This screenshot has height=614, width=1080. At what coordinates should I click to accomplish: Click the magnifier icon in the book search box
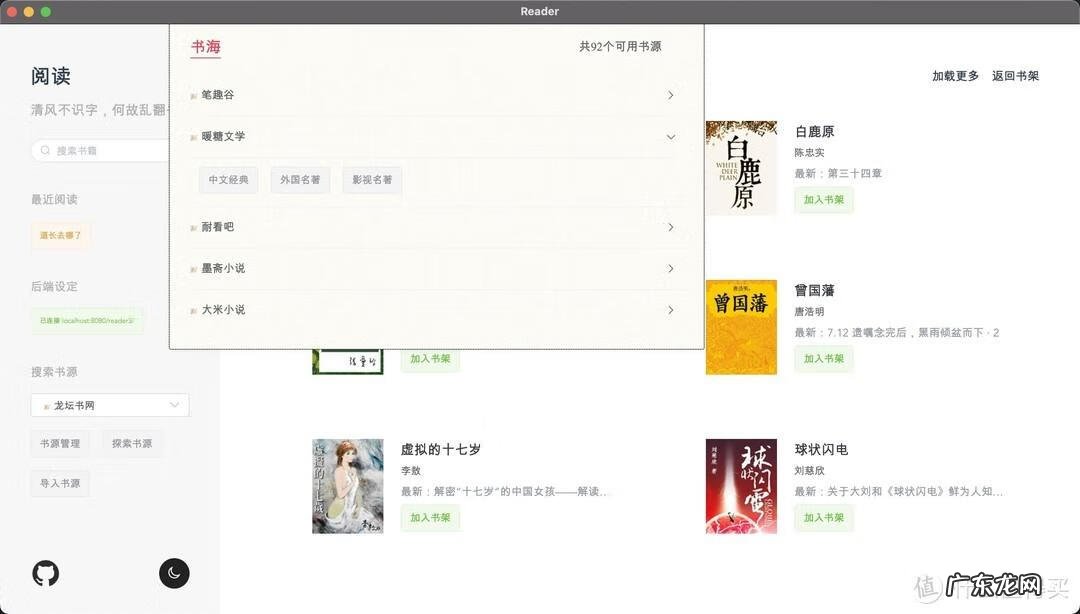tap(44, 150)
